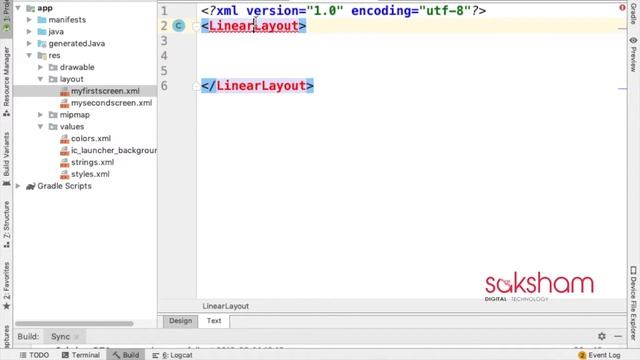Click the java folder icon
Screen dimensions: 640x360
(x=42, y=31)
